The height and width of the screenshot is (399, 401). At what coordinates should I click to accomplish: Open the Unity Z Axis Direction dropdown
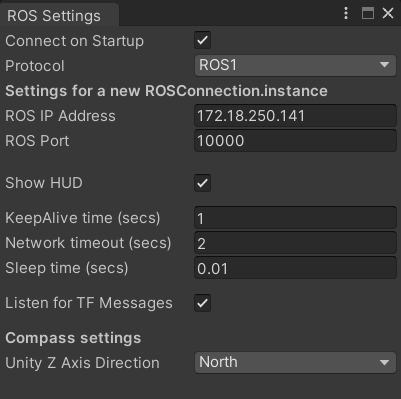click(x=295, y=362)
